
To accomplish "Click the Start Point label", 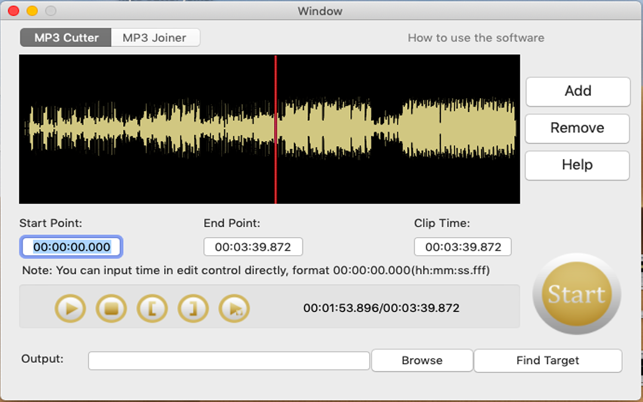I will 51,223.
